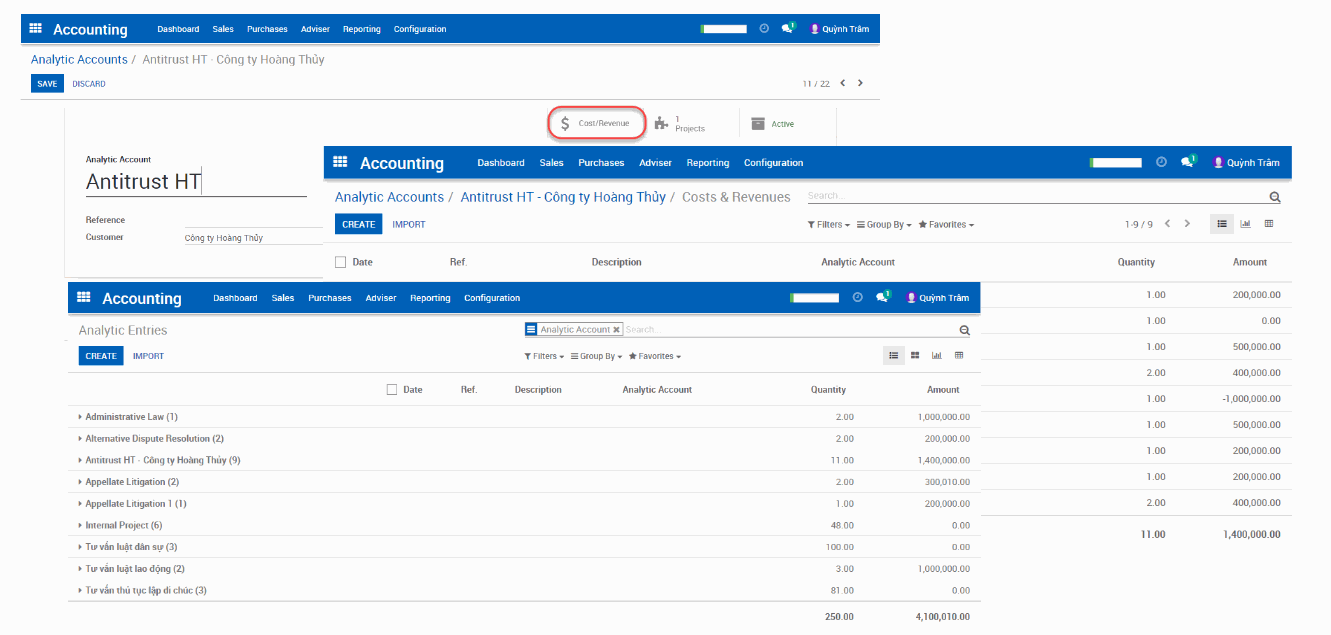Click CREATE in Analytic Entries
The image size is (1331, 635).
click(101, 355)
